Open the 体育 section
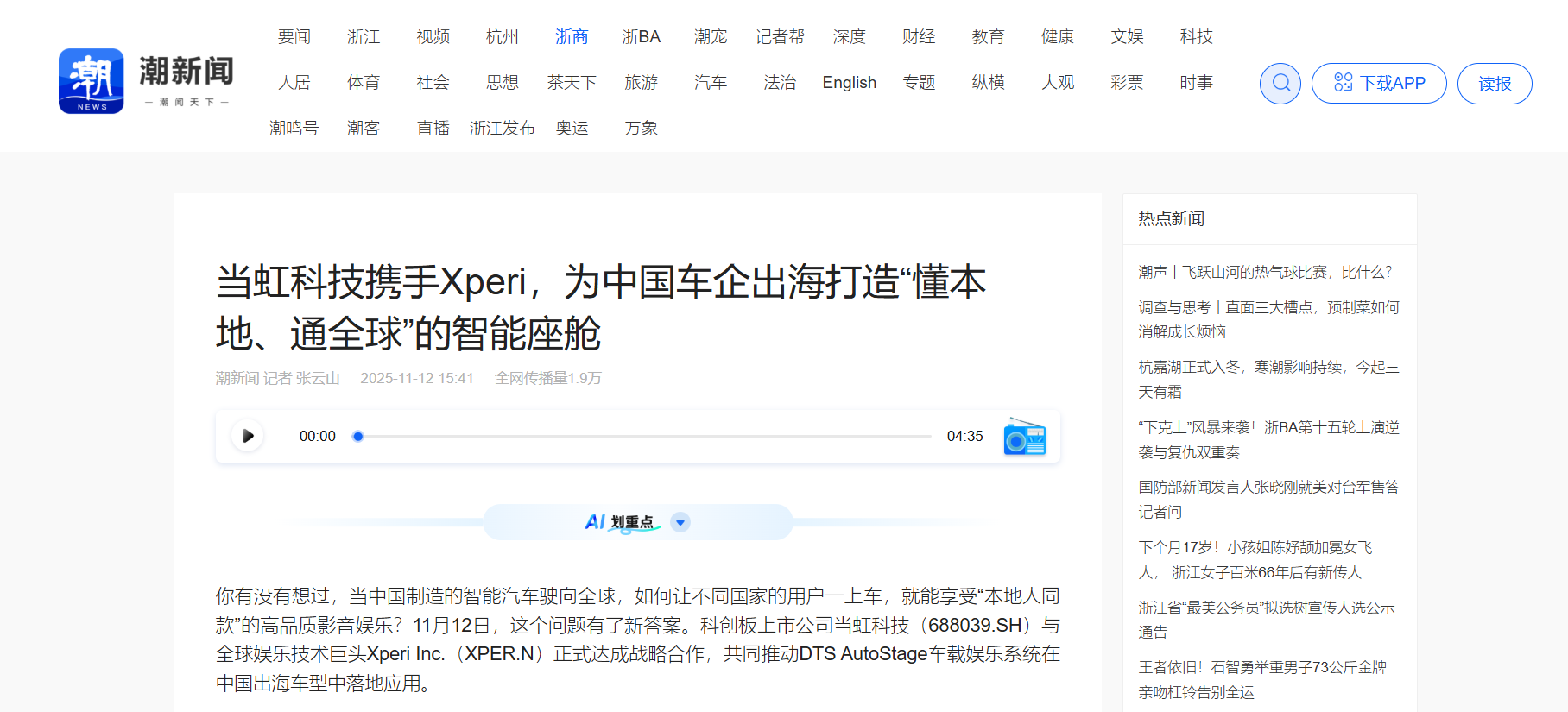The image size is (1568, 712). coord(364,83)
